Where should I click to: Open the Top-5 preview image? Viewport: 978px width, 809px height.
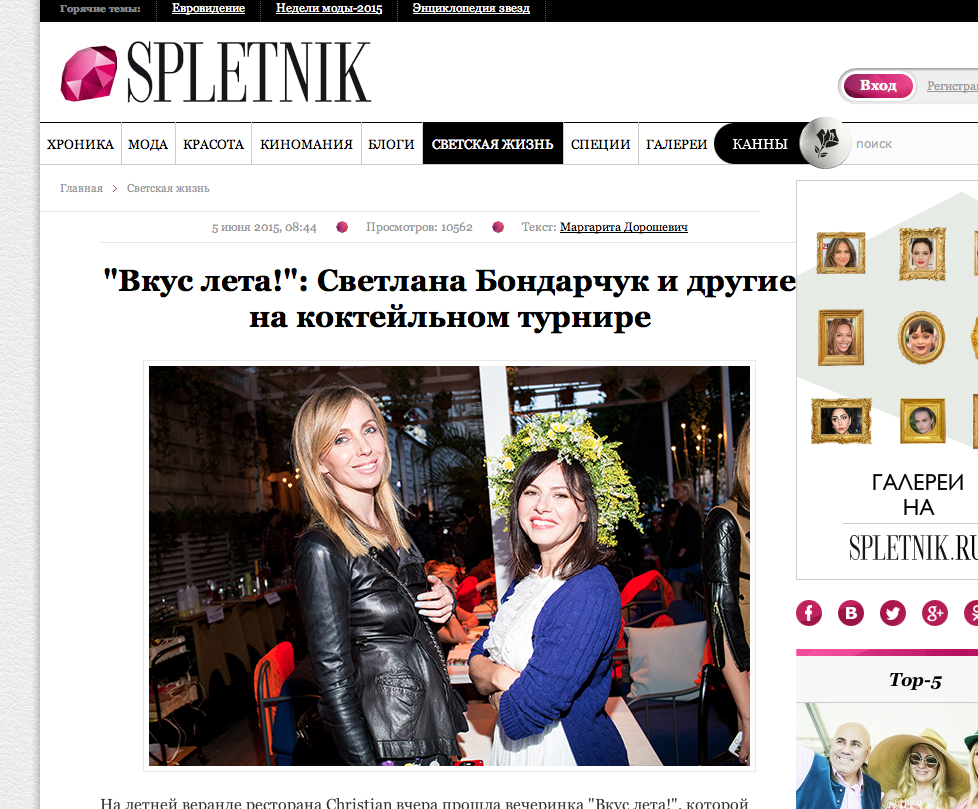pyautogui.click(x=887, y=756)
